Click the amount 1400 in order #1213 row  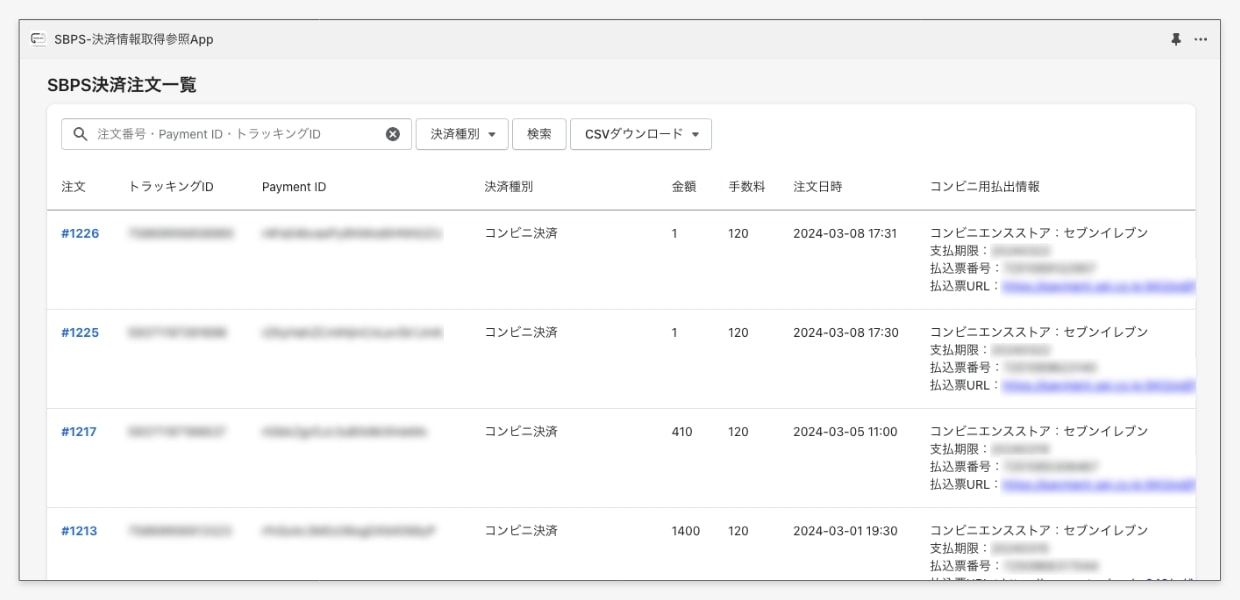tap(686, 531)
